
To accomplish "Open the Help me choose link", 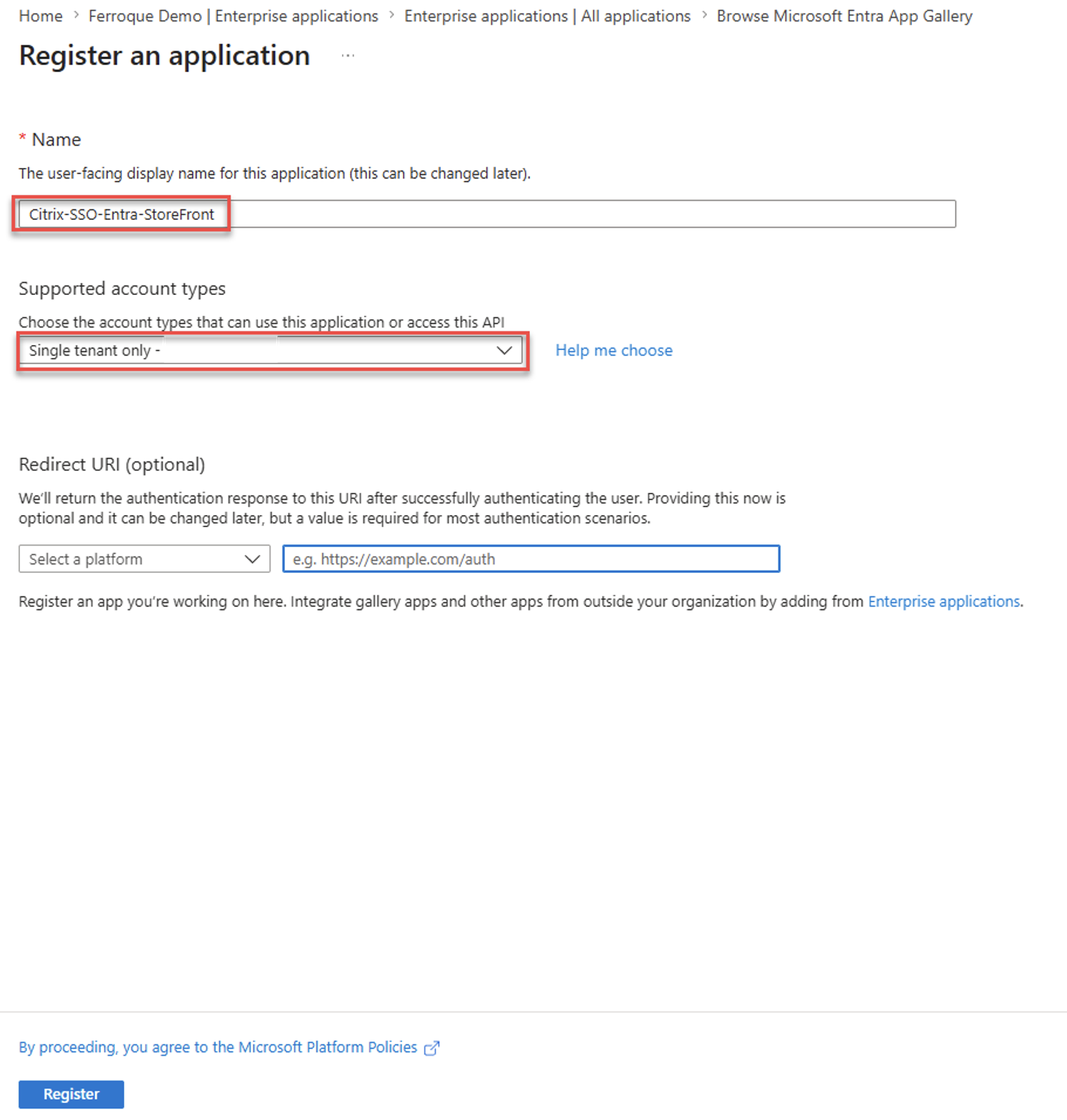I will [614, 351].
